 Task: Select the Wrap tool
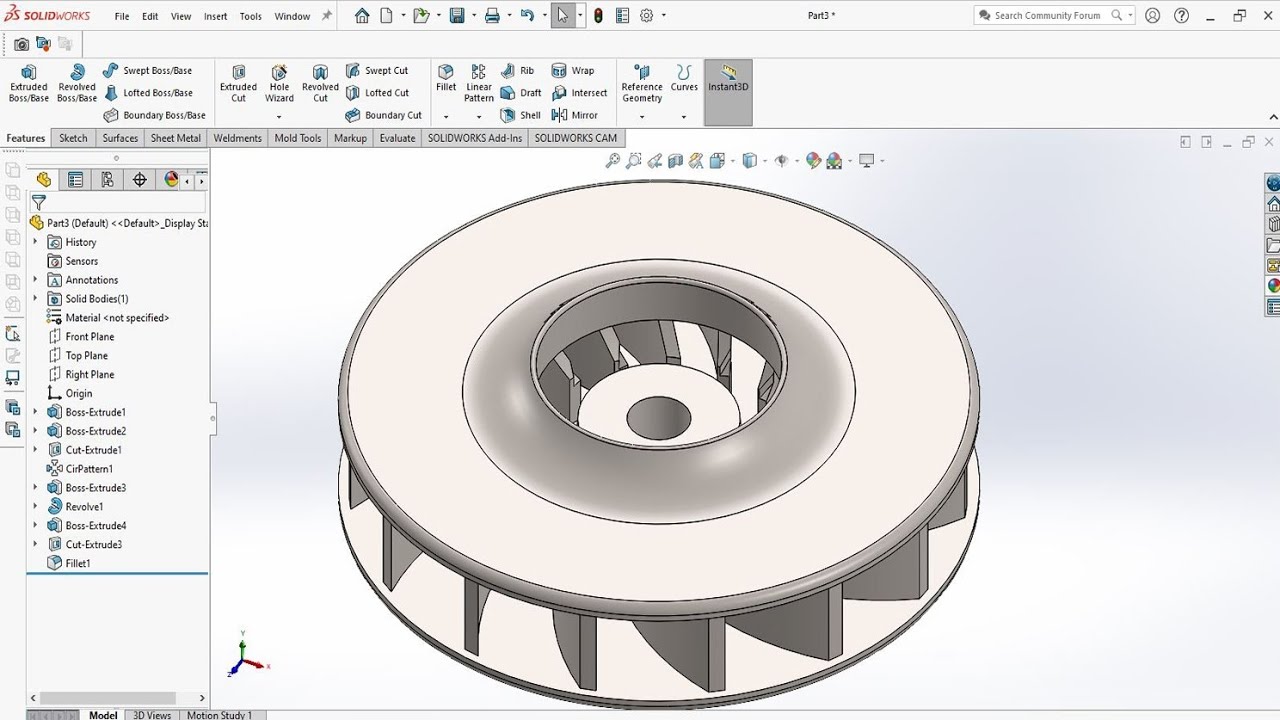coord(573,70)
